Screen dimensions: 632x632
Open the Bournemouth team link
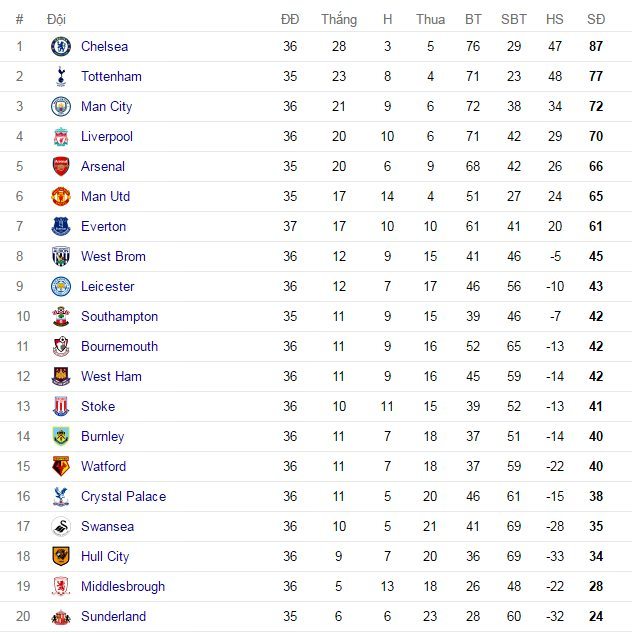pyautogui.click(x=119, y=346)
